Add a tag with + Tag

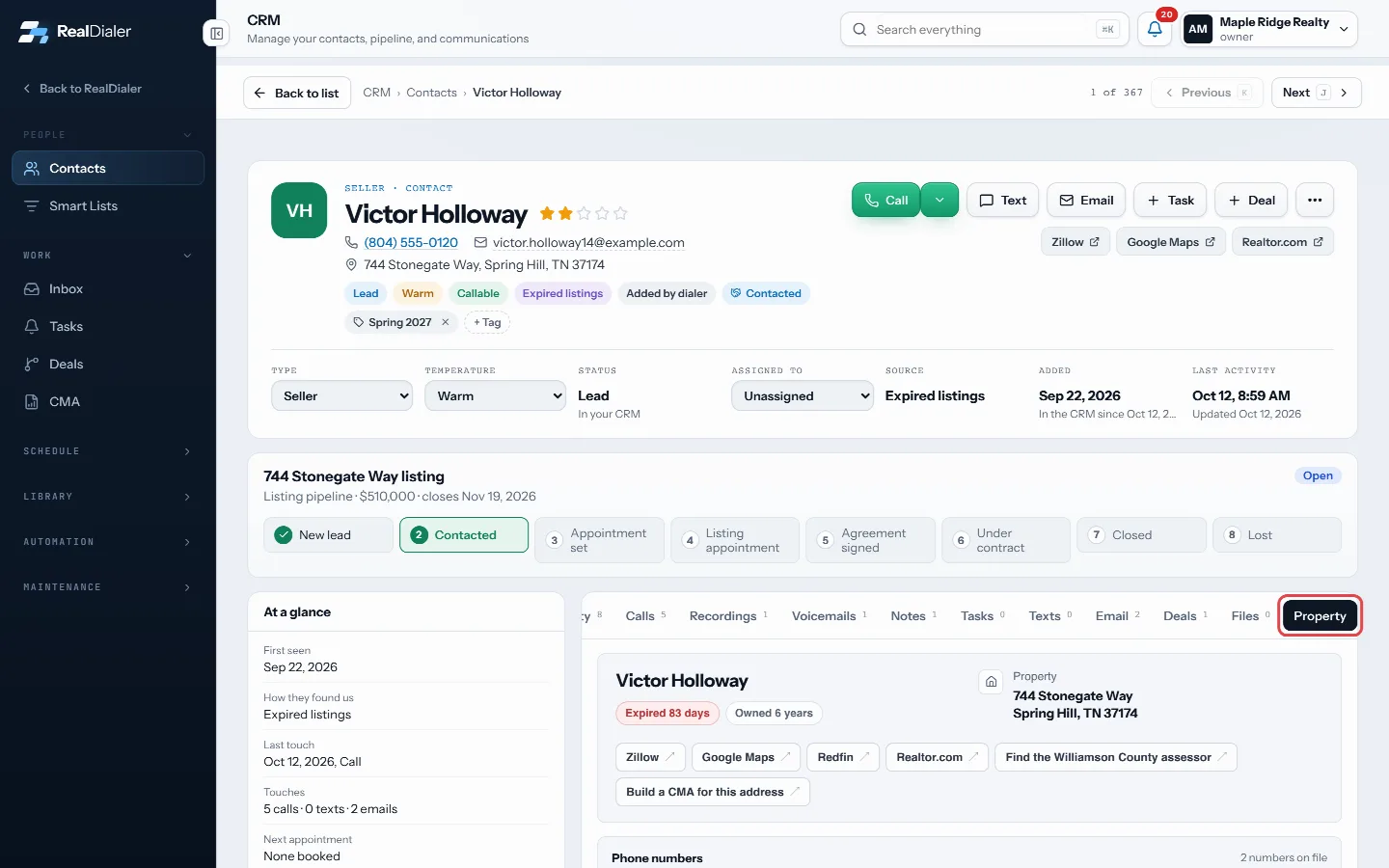click(x=487, y=322)
